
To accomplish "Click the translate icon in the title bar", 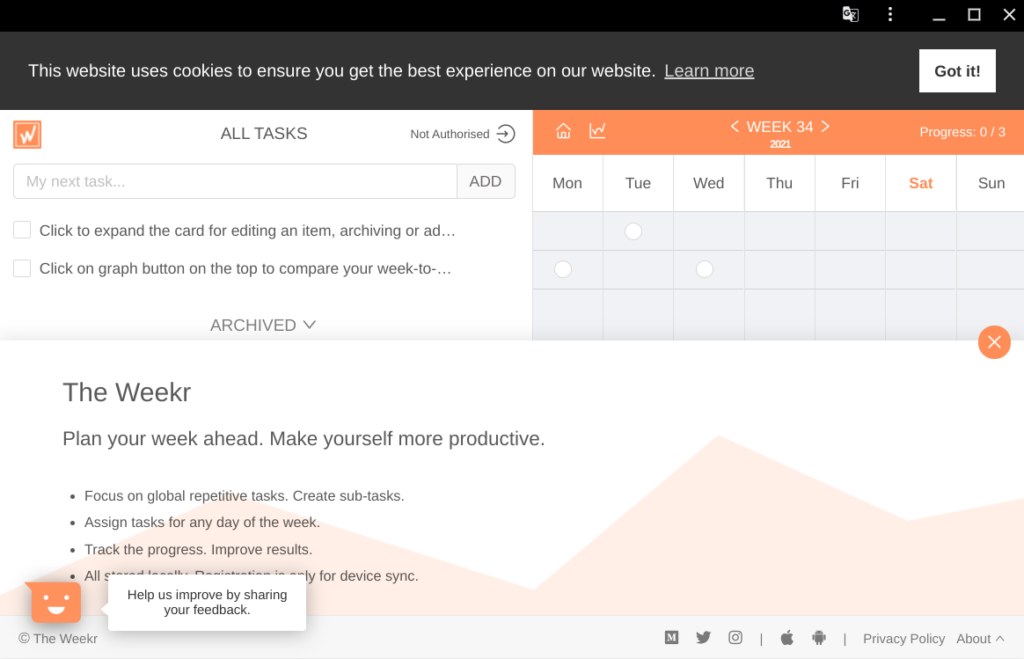I will pyautogui.click(x=850, y=14).
